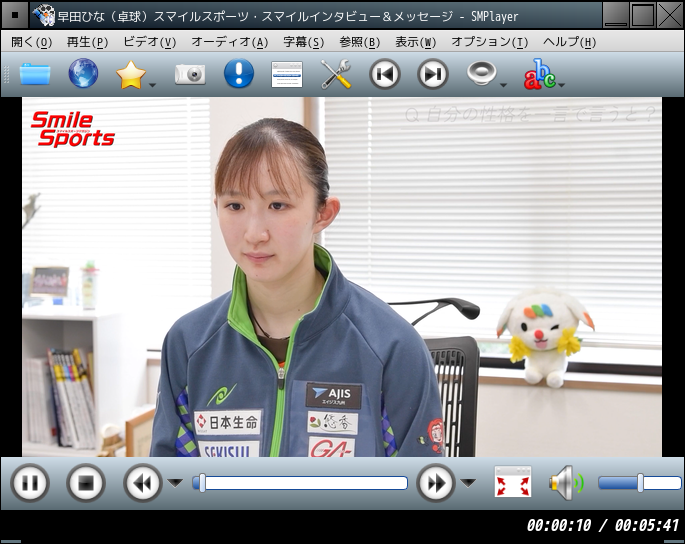Click the SMPlayer application icon in title bar
The height and width of the screenshot is (544, 685).
coord(44,16)
